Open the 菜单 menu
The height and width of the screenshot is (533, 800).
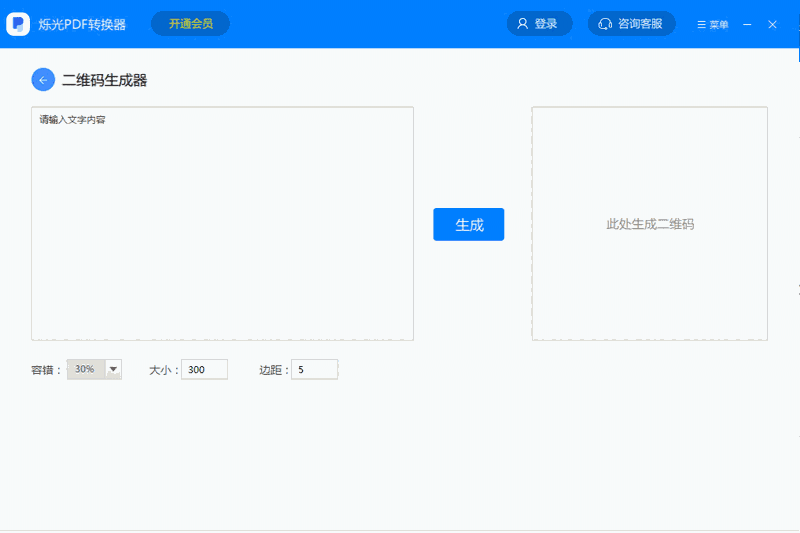(713, 24)
